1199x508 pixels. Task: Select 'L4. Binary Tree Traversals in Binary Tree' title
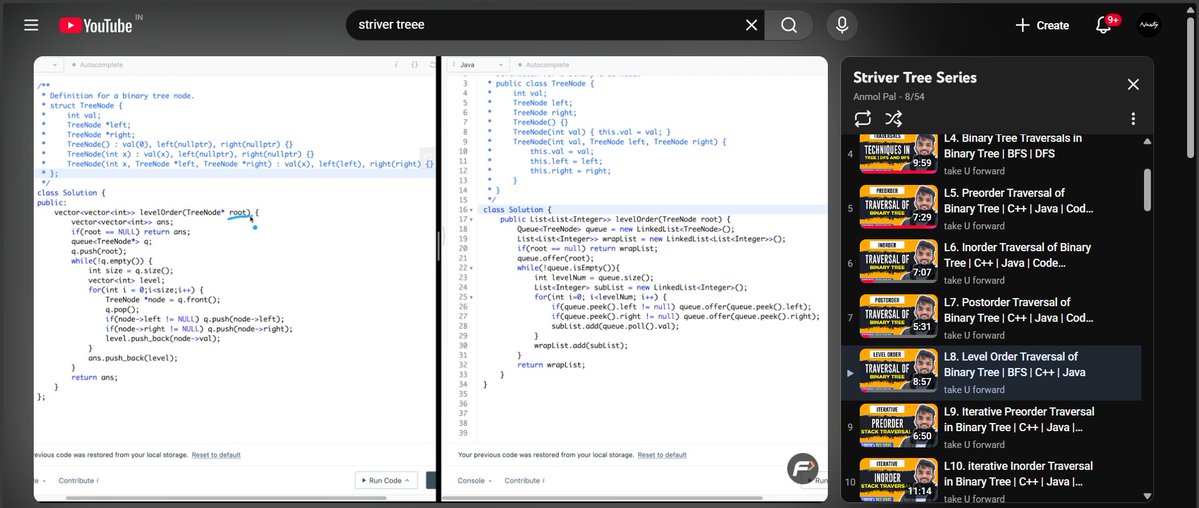pyautogui.click(x=1013, y=145)
